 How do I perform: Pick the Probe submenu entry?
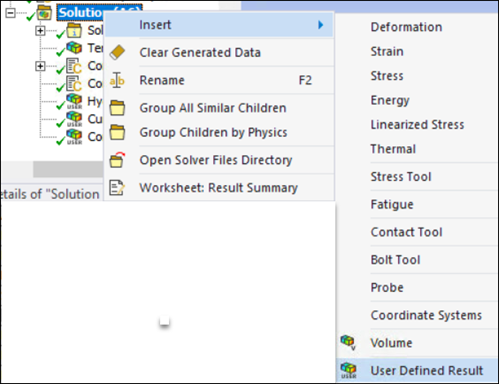coord(387,287)
